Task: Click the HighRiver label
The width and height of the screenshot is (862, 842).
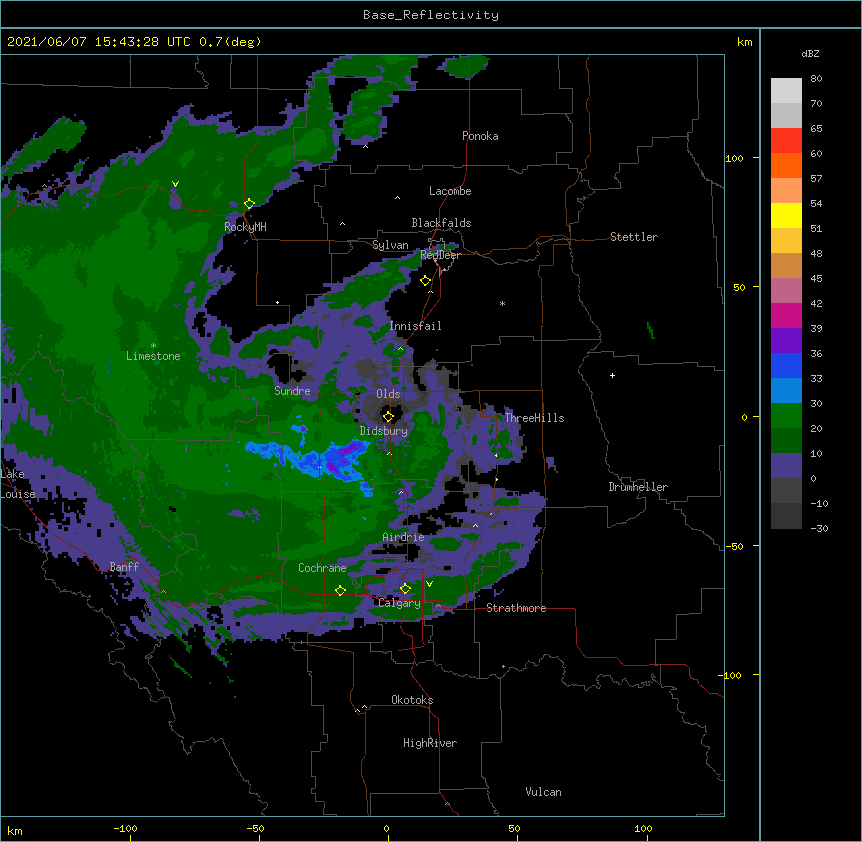Action: (x=430, y=744)
